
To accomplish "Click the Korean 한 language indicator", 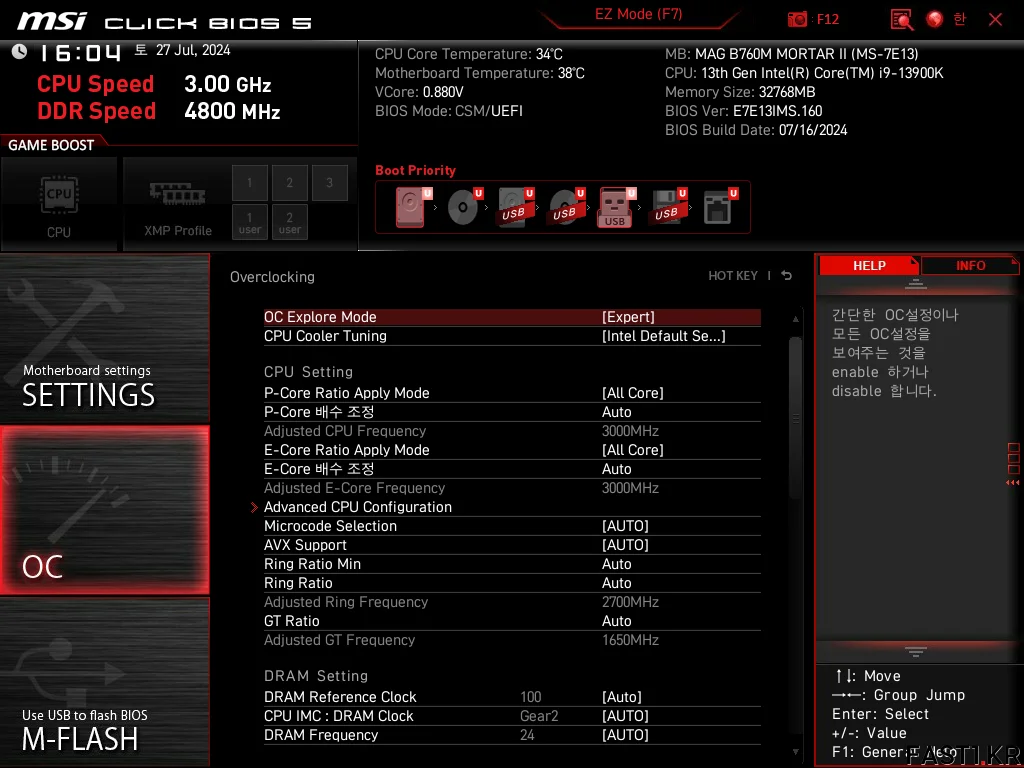I will click(x=959, y=19).
